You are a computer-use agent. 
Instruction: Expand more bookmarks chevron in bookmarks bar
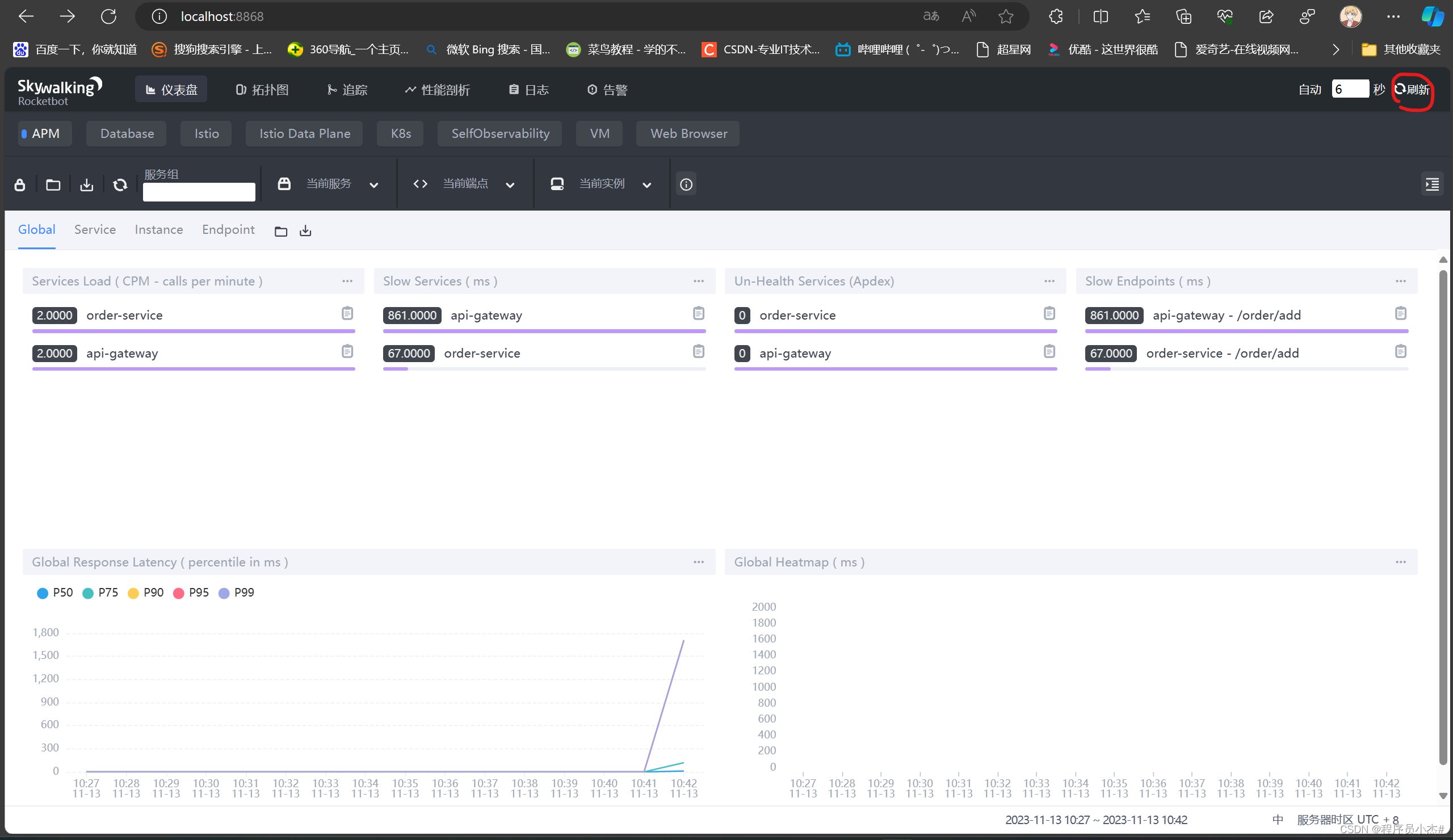(1336, 49)
